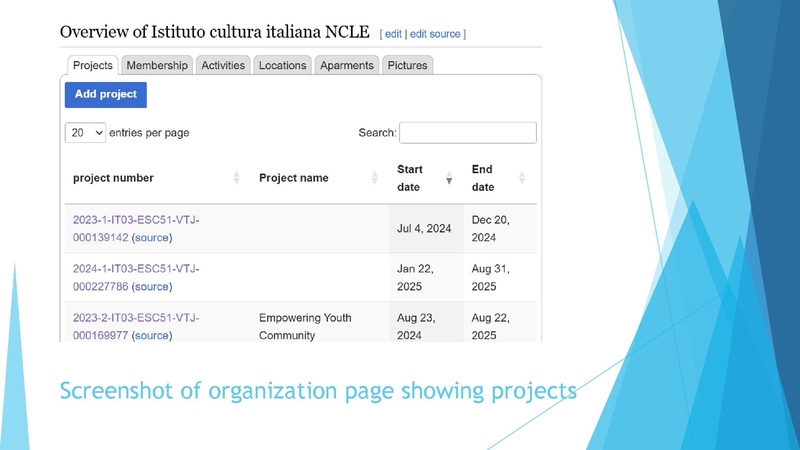Click source link for project 000169977
This screenshot has height=450, width=800.
tap(152, 336)
